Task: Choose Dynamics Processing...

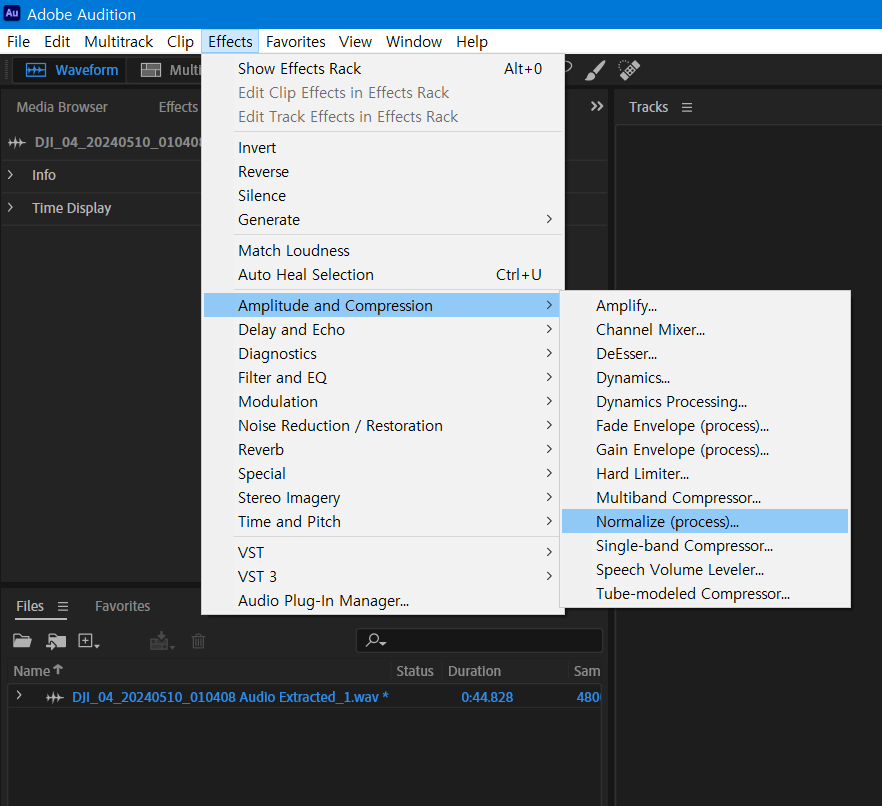Action: coord(705,401)
